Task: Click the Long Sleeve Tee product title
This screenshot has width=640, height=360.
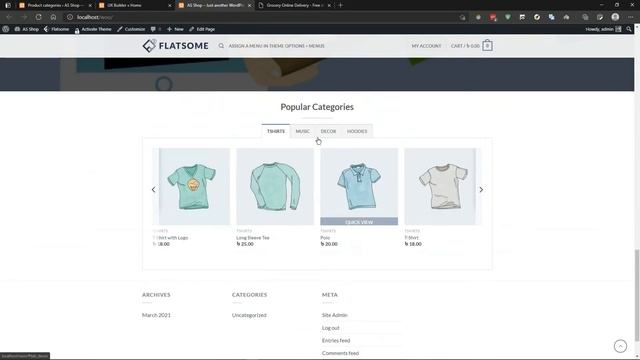Action: coord(253,238)
